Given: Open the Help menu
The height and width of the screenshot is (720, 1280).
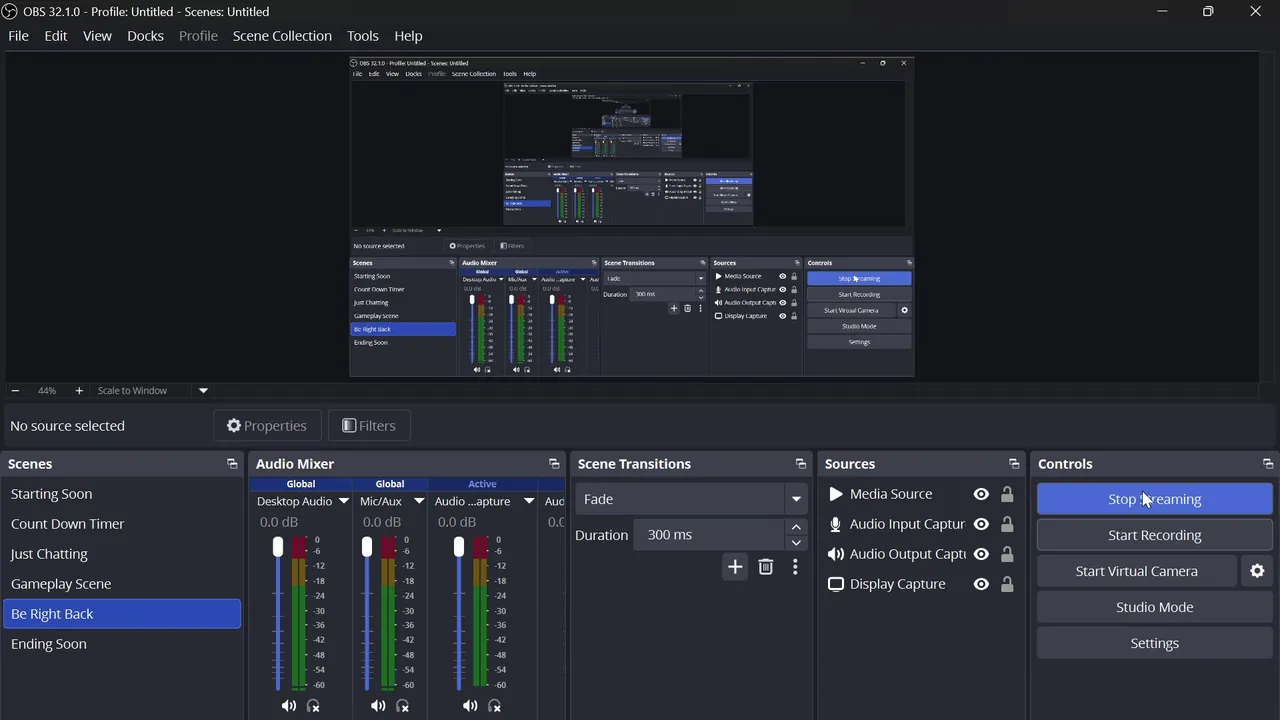Looking at the screenshot, I should tap(408, 36).
